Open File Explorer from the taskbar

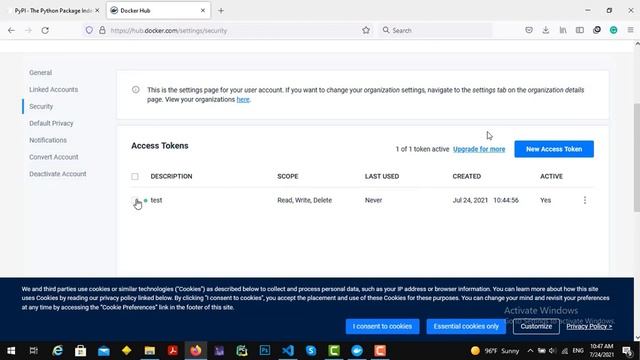(149, 351)
